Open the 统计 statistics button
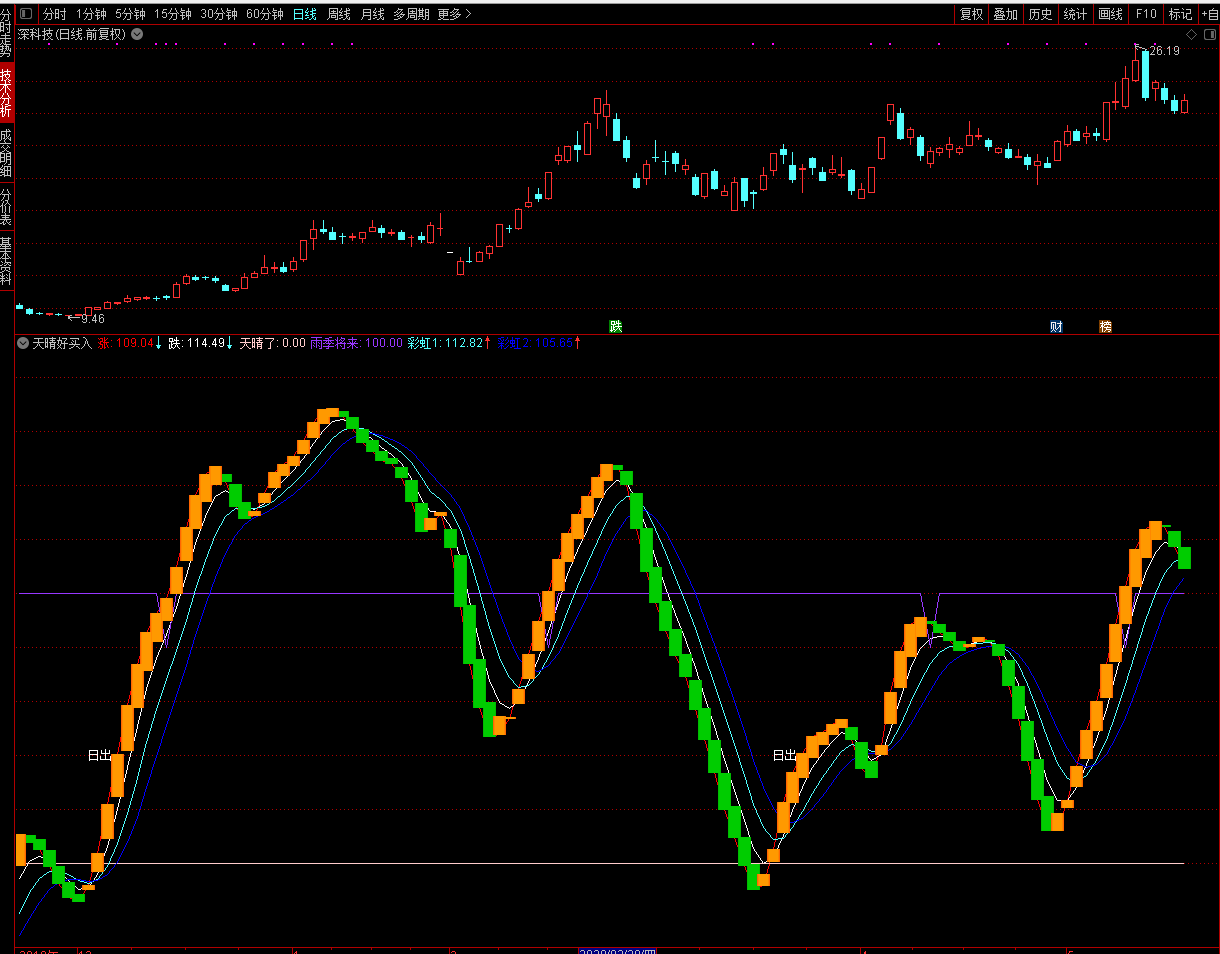Screen dimensions: 1220x954 coord(1075,14)
